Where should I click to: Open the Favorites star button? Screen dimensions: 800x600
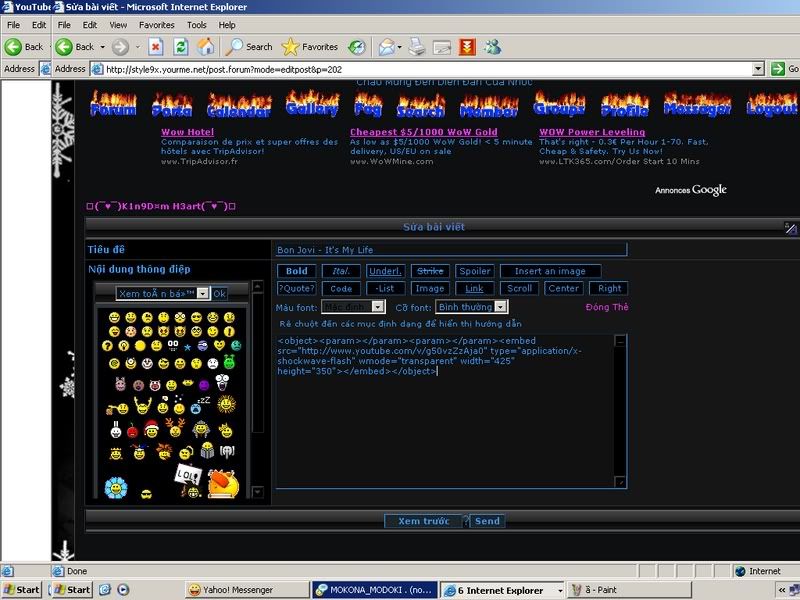(x=310, y=47)
